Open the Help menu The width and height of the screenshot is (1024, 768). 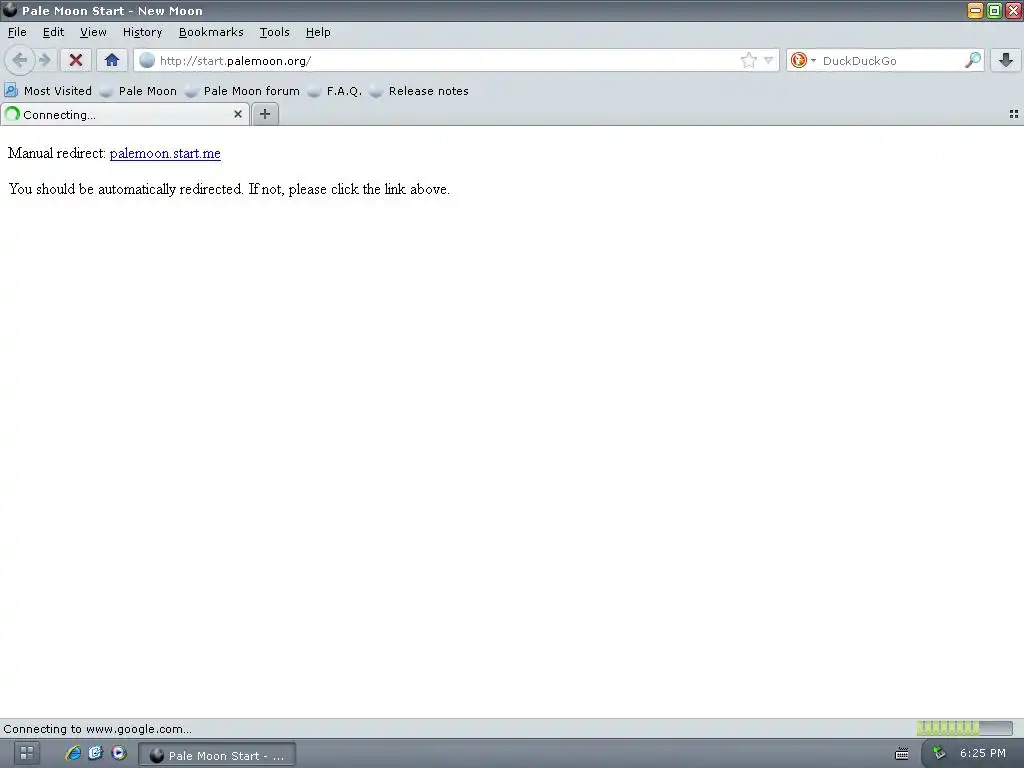(x=318, y=32)
